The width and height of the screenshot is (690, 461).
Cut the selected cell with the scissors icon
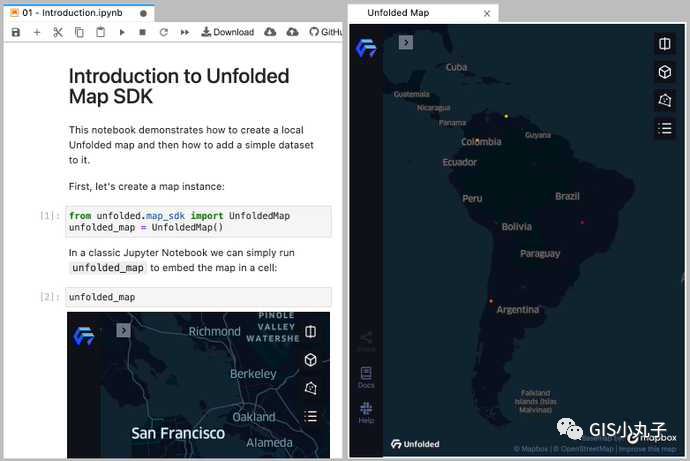[x=58, y=32]
